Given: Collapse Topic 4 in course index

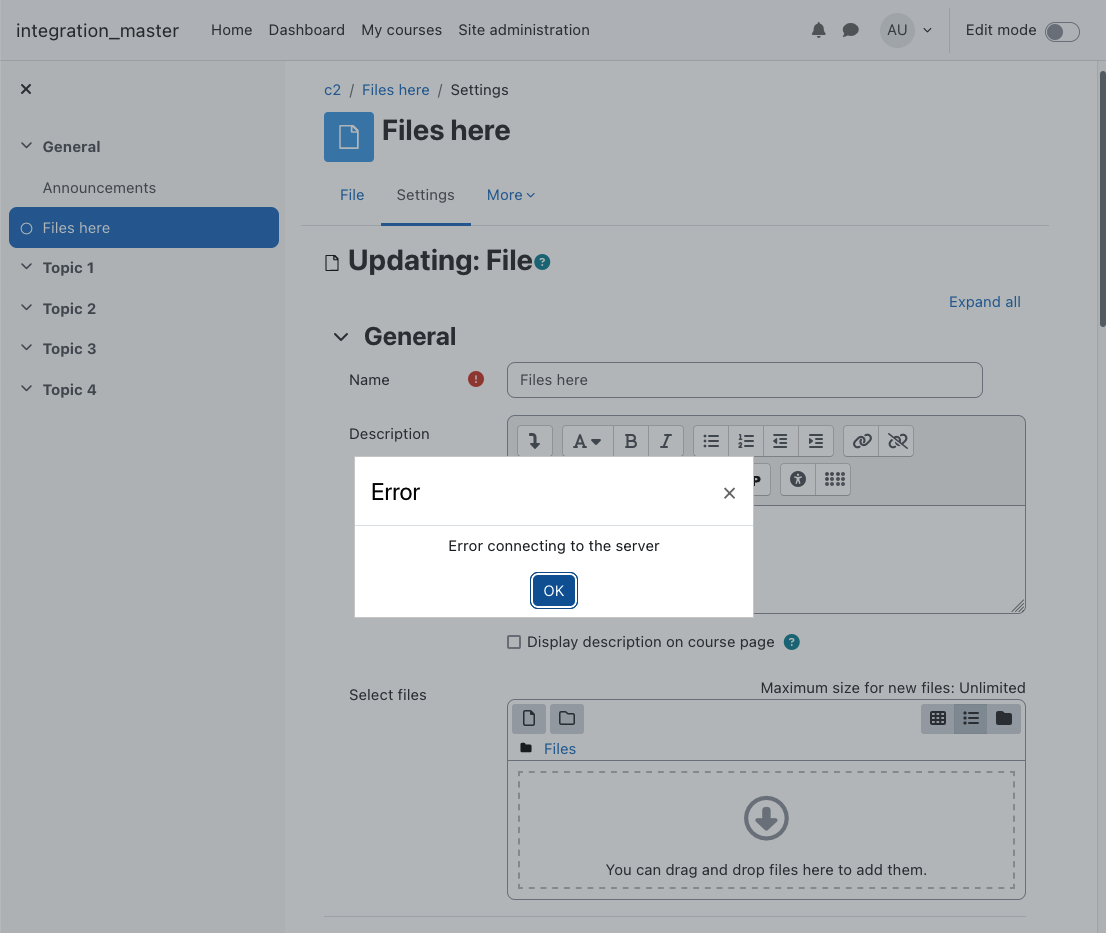Looking at the screenshot, I should pyautogui.click(x=27, y=389).
